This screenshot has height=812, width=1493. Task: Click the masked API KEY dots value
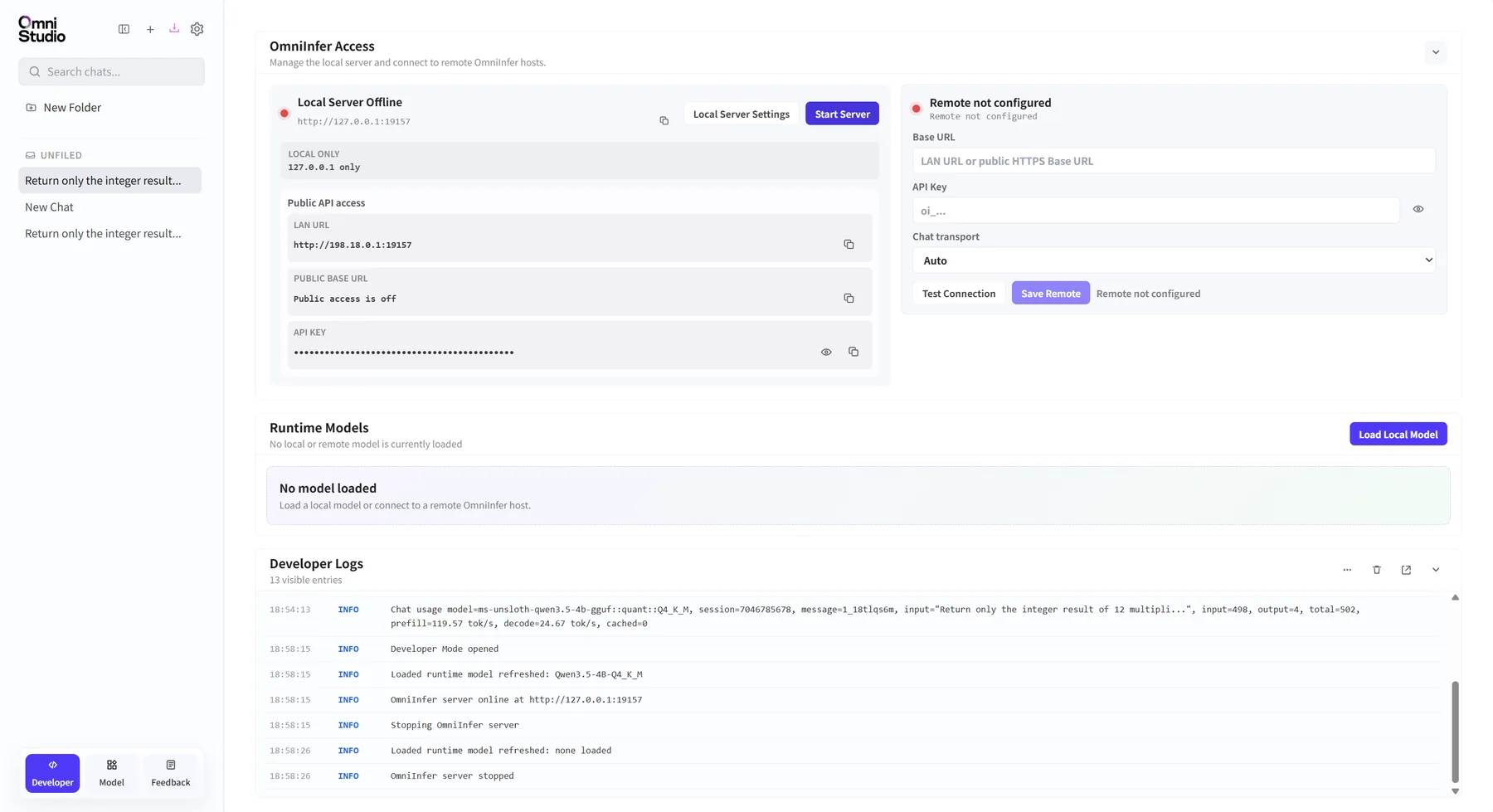(x=404, y=353)
